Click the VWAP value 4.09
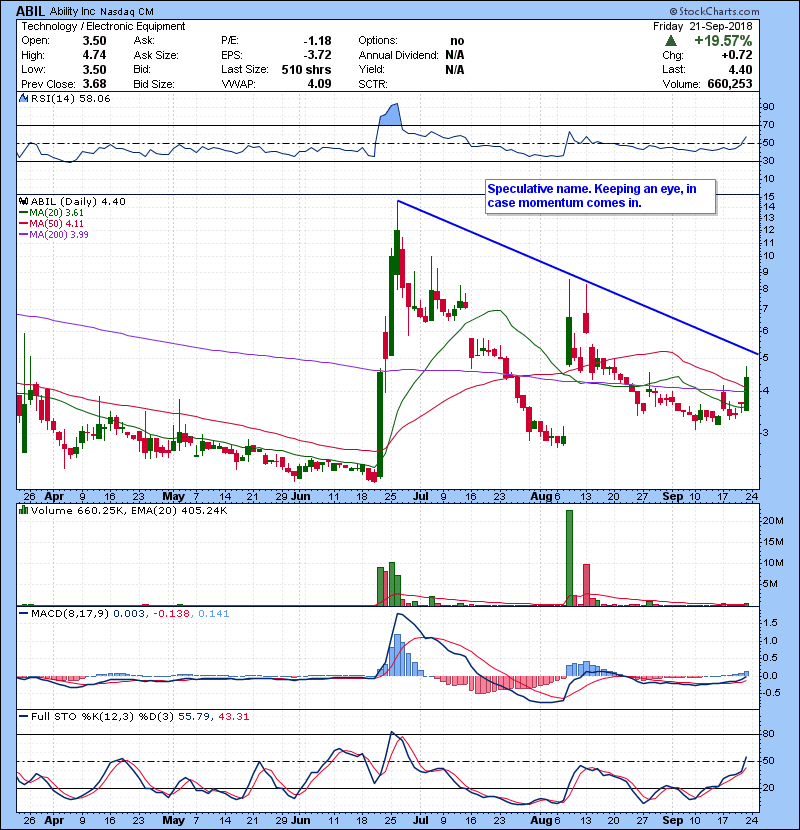 click(319, 84)
